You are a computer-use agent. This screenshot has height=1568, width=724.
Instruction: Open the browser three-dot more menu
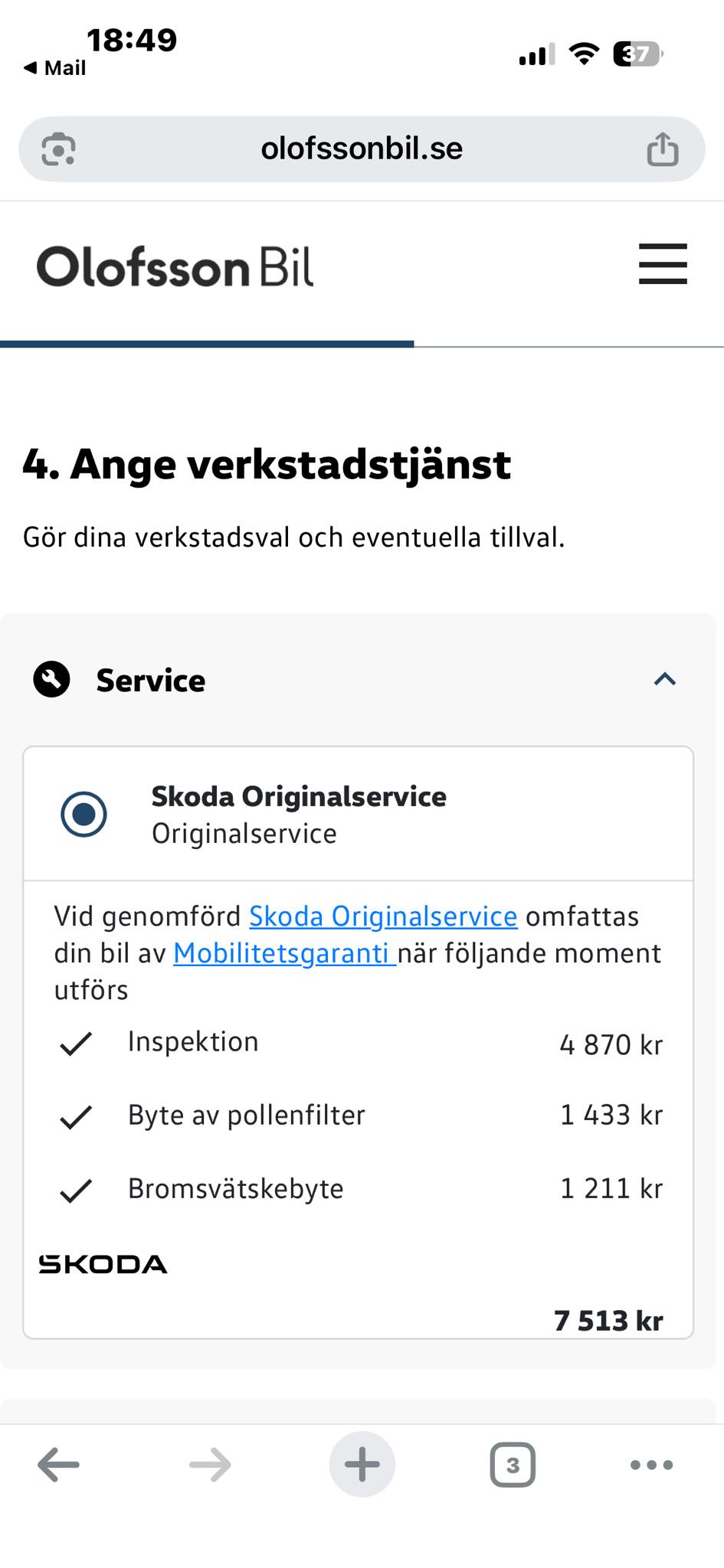tap(651, 1465)
